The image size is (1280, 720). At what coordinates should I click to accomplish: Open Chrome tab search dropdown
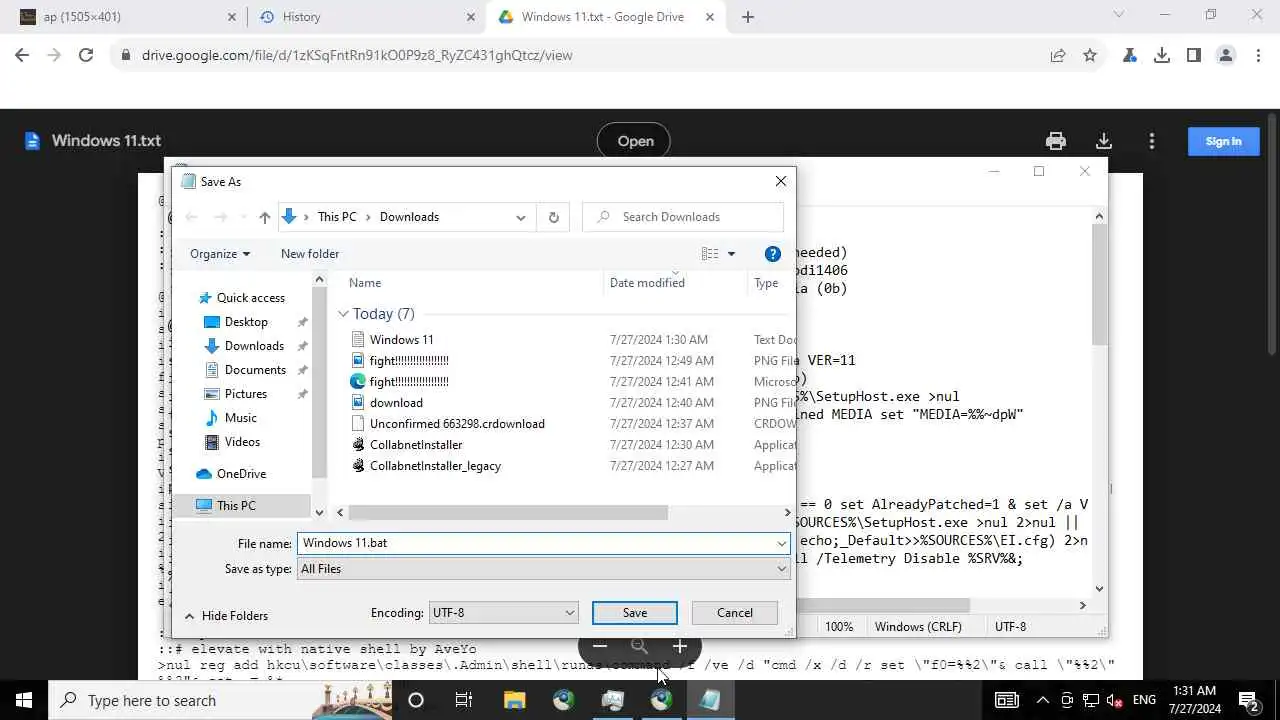tap(1119, 15)
